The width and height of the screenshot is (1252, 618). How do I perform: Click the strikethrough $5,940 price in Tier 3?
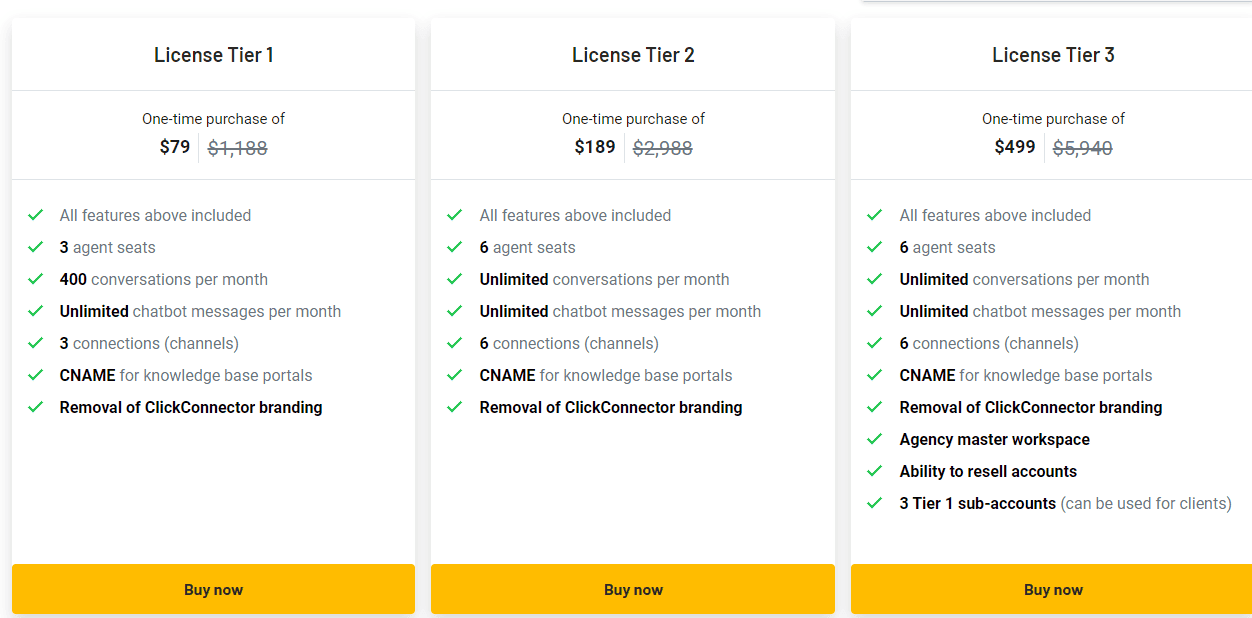pyautogui.click(x=1082, y=146)
